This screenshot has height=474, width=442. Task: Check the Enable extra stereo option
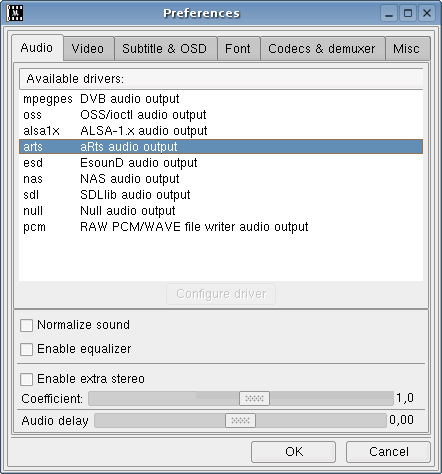coord(26,379)
